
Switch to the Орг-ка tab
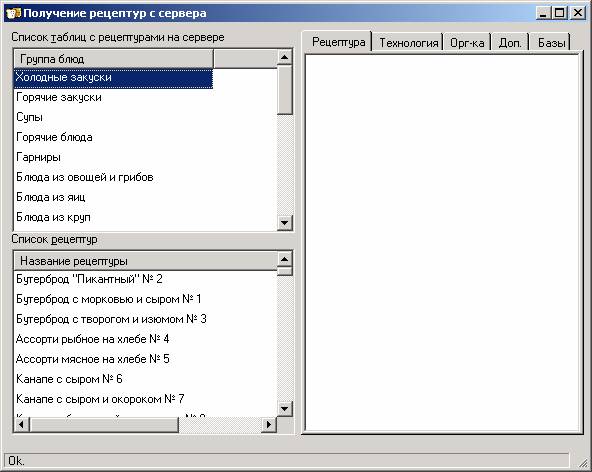[x=467, y=43]
